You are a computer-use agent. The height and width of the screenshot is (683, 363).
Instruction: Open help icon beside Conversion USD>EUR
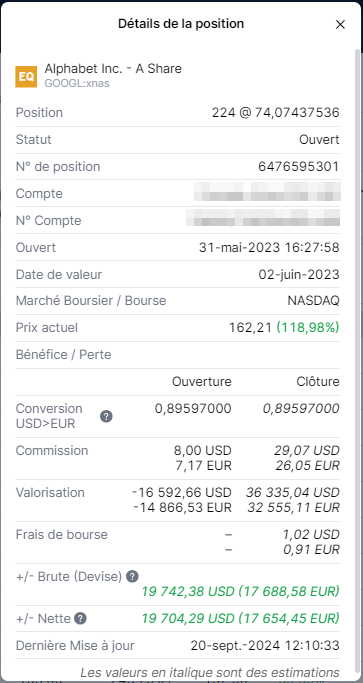click(x=106, y=416)
